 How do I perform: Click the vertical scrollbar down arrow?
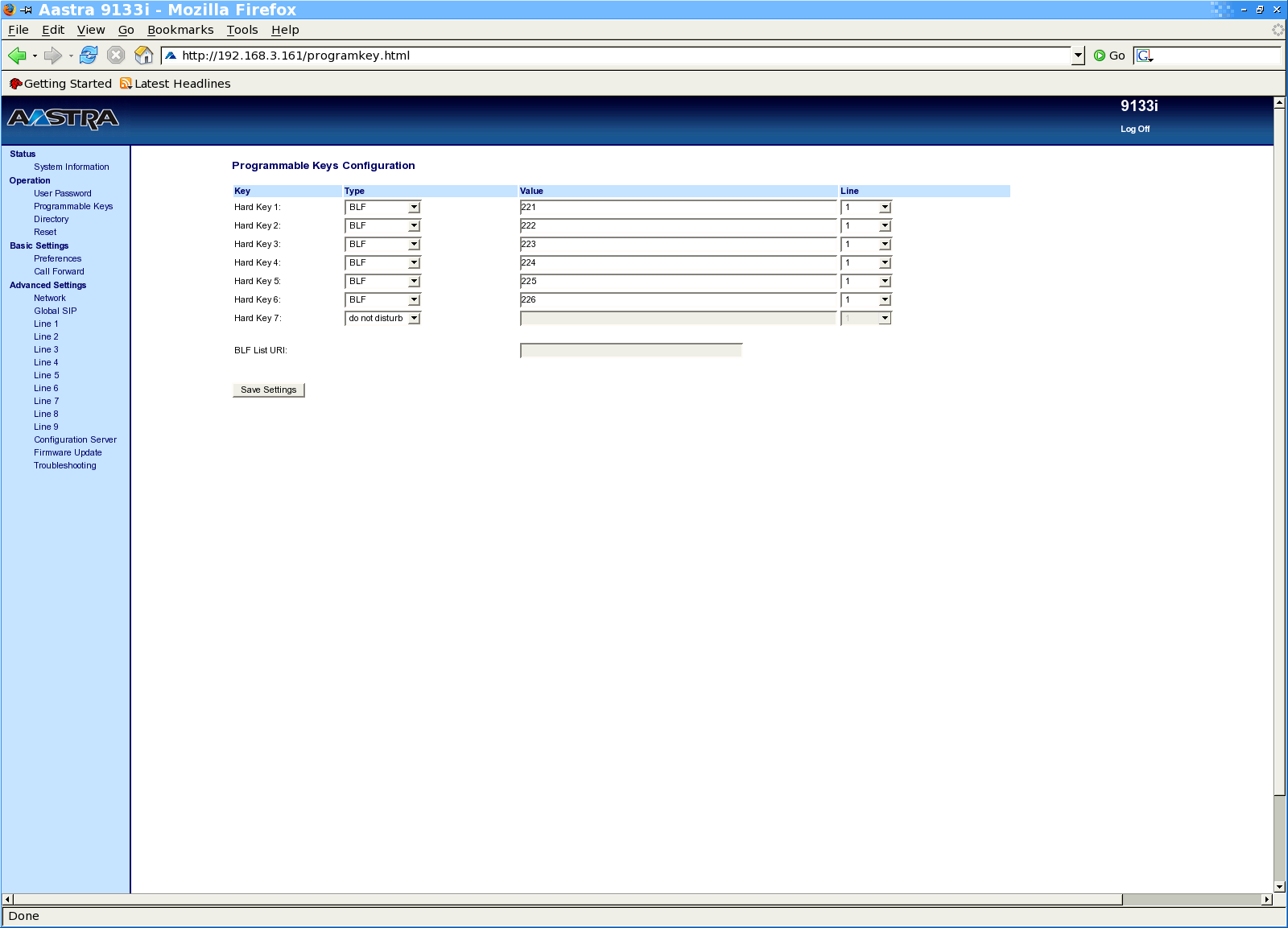1279,887
